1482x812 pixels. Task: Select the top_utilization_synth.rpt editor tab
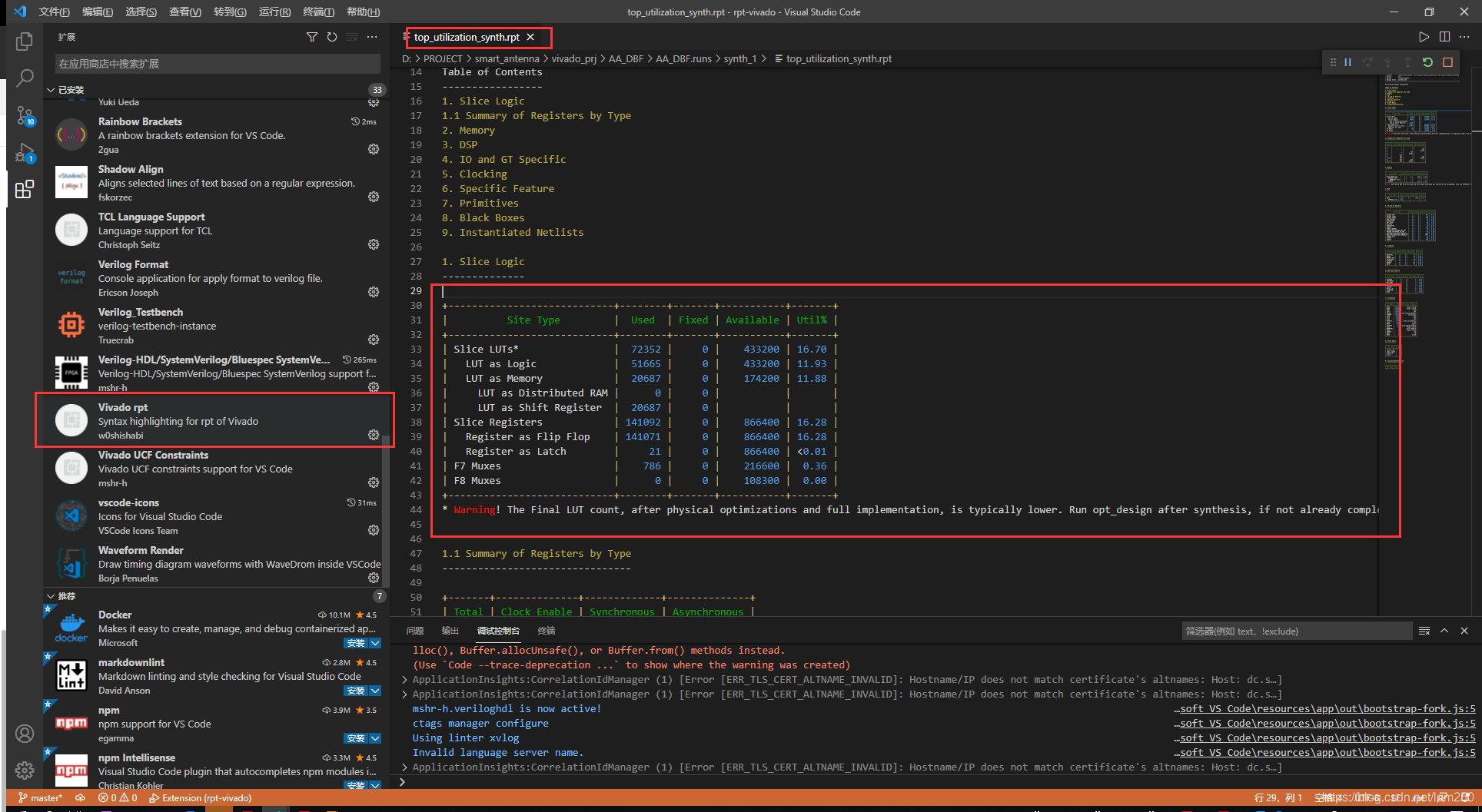tap(467, 37)
